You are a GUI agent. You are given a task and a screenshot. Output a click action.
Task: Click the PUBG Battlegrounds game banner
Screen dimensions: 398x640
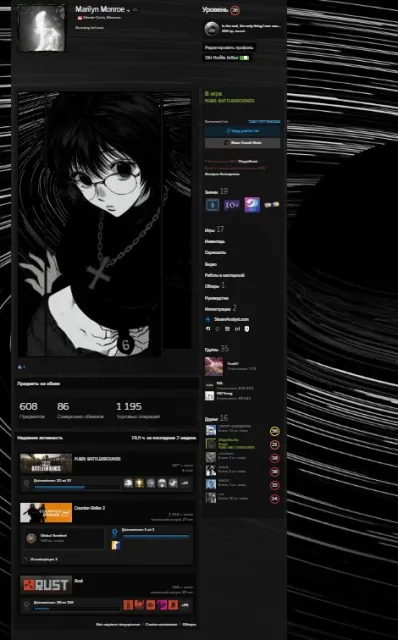(46, 463)
